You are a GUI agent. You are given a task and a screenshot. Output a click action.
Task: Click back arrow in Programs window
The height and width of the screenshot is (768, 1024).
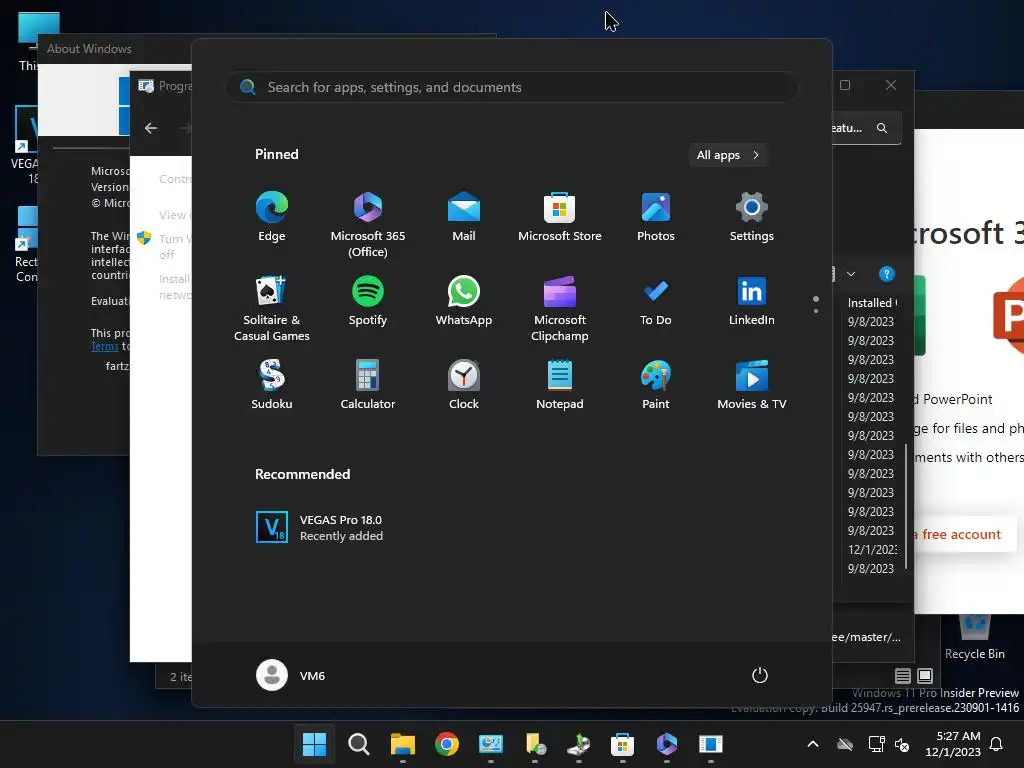click(x=151, y=128)
